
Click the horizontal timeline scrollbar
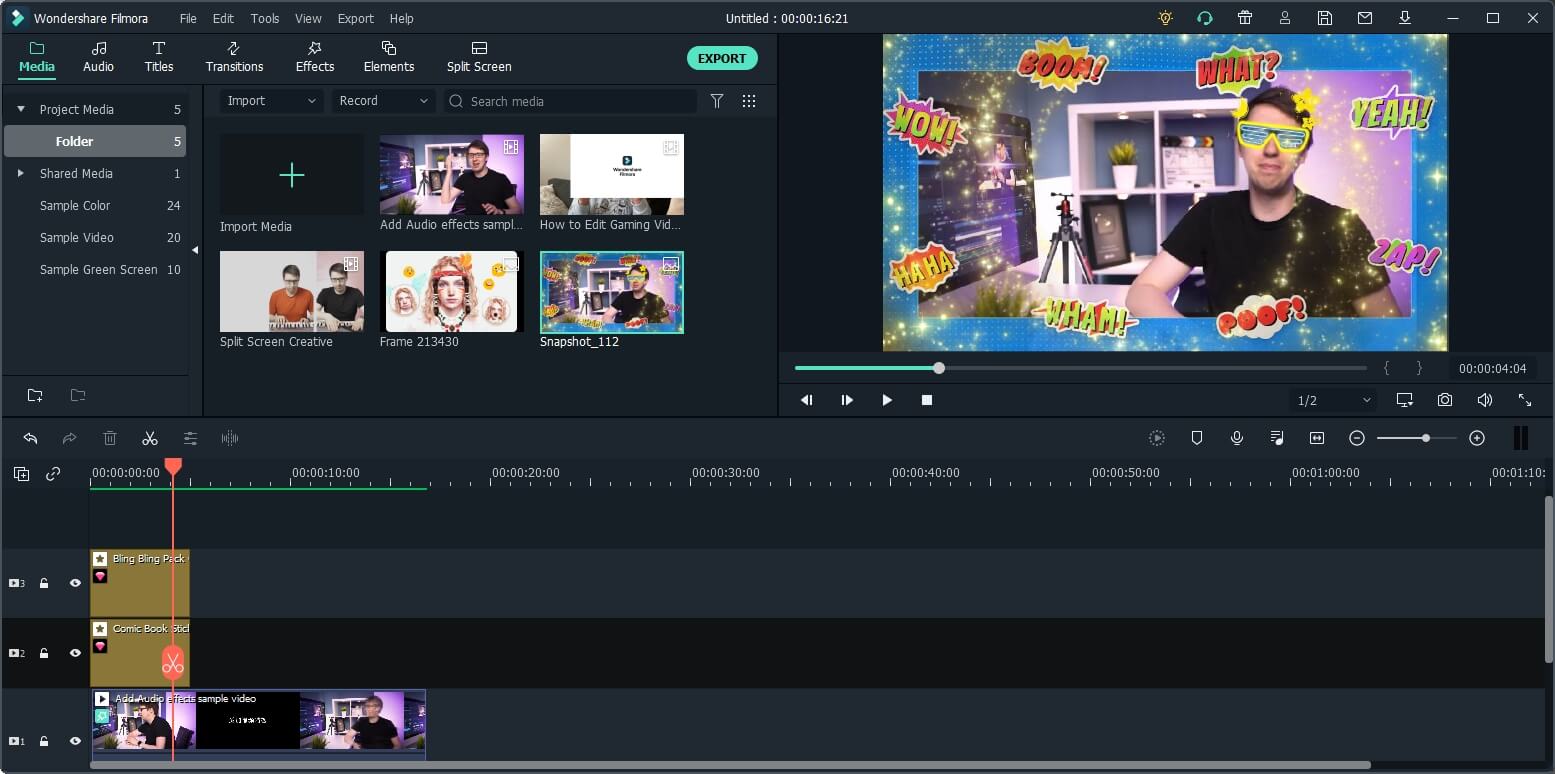click(x=730, y=766)
